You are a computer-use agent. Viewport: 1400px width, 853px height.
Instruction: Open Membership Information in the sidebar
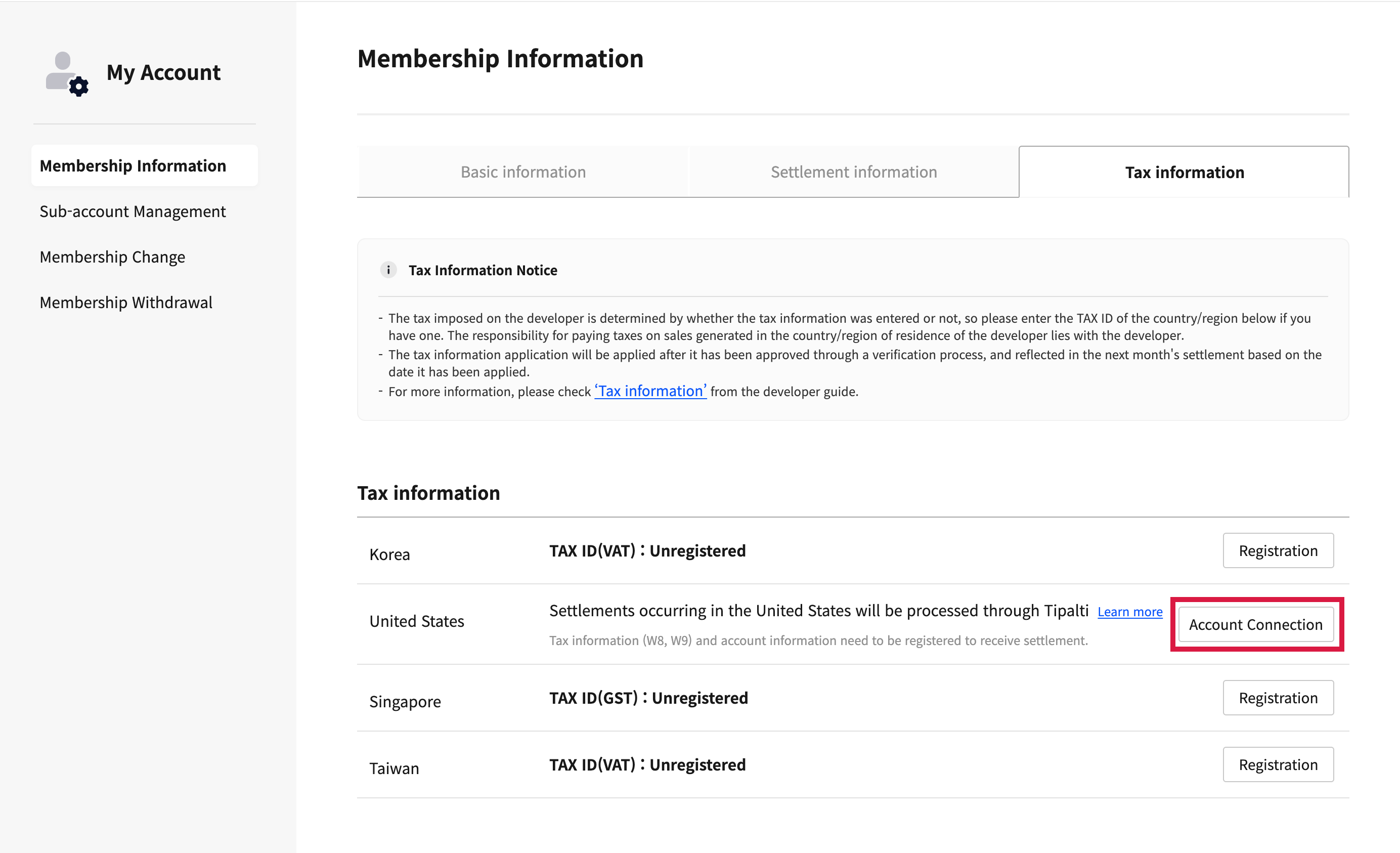(133, 166)
